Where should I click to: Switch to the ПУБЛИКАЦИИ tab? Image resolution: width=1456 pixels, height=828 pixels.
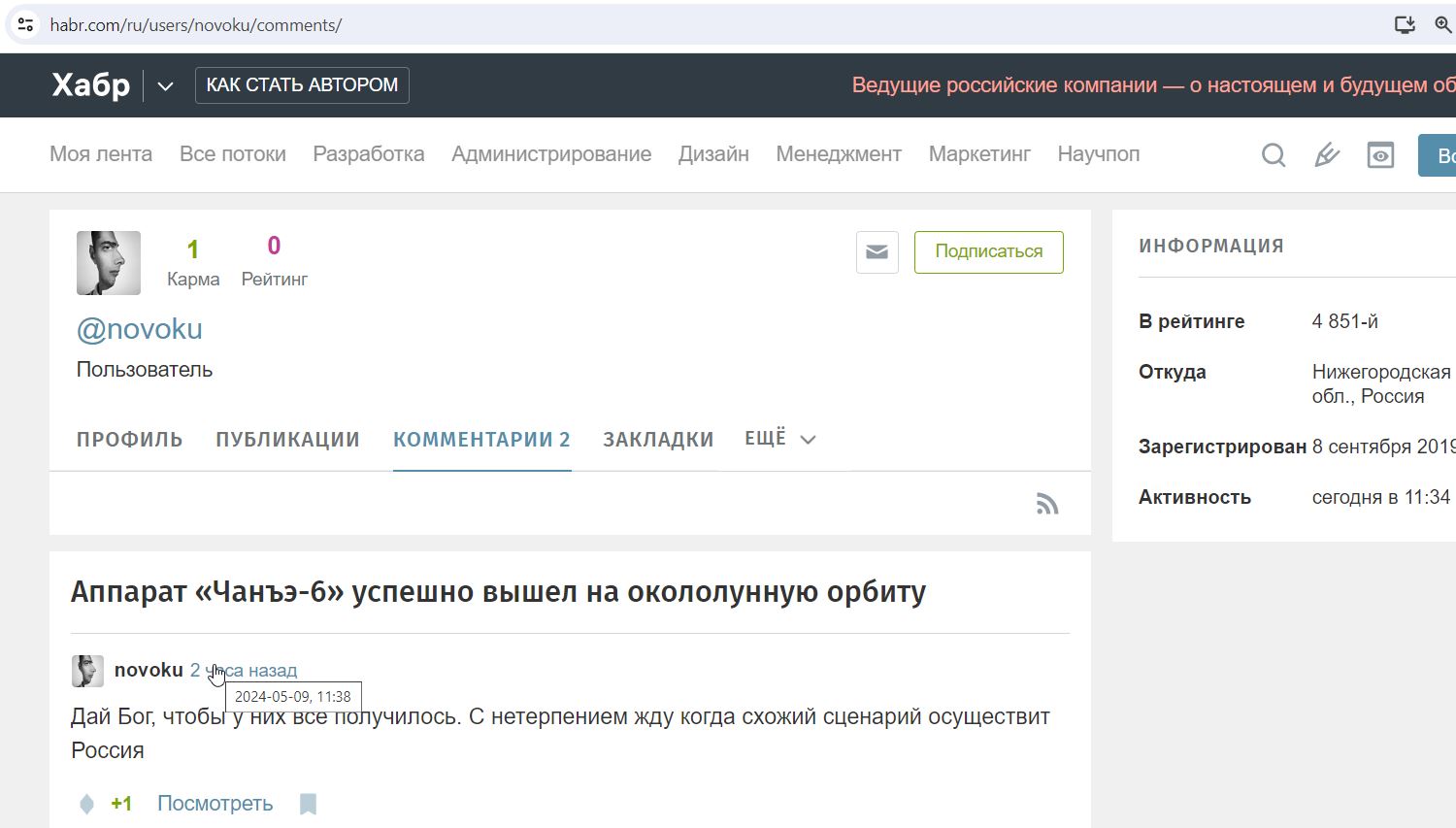point(288,440)
